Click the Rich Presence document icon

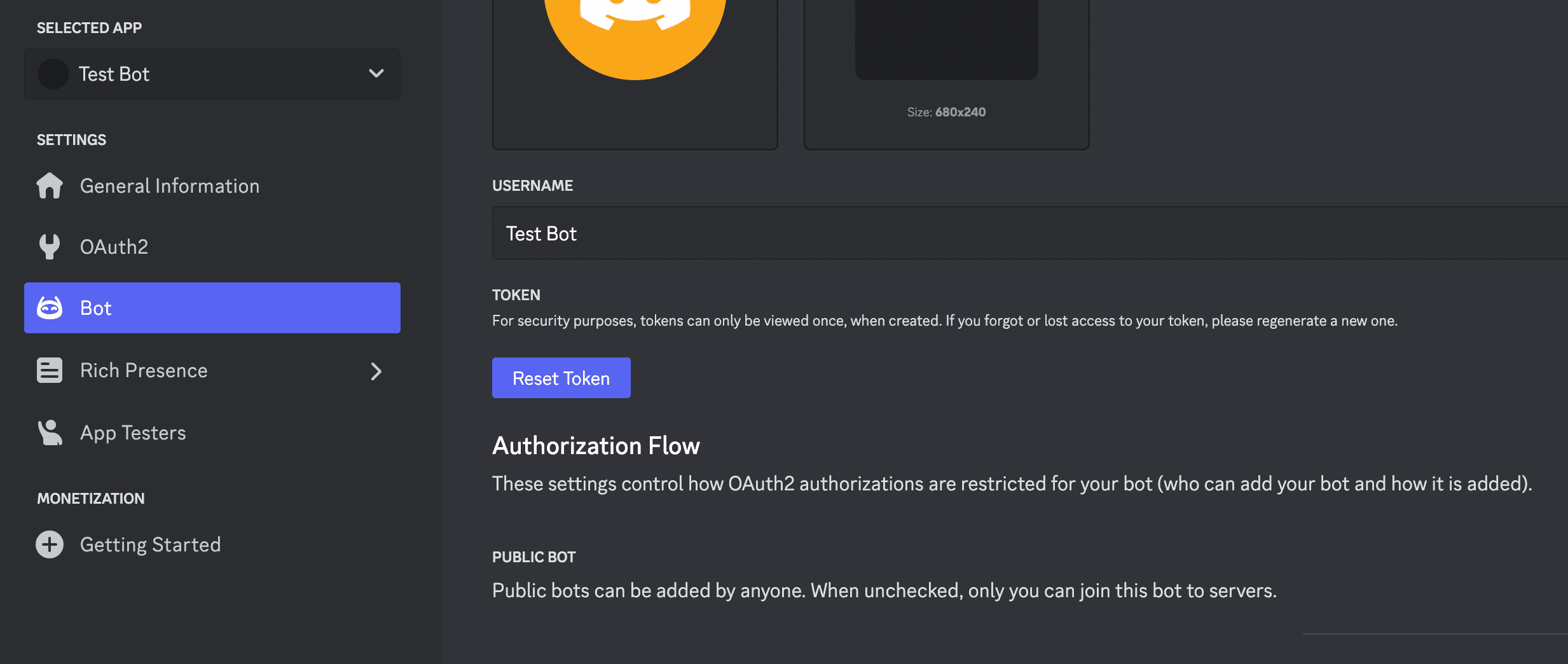[50, 370]
